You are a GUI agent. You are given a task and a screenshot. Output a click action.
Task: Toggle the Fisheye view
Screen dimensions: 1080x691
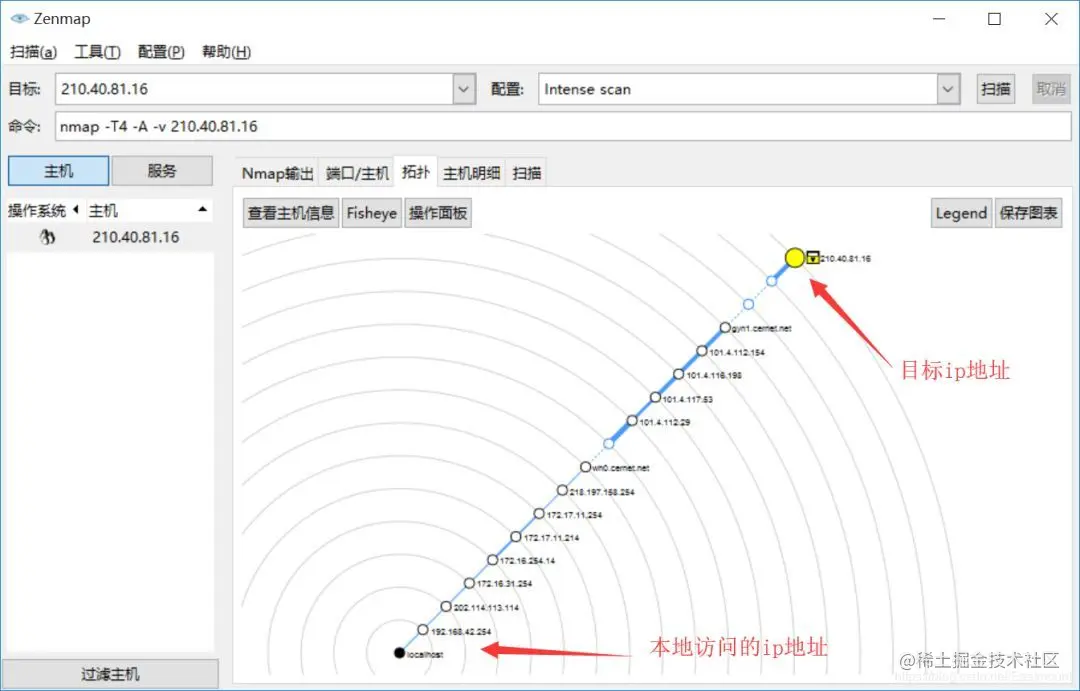click(371, 212)
